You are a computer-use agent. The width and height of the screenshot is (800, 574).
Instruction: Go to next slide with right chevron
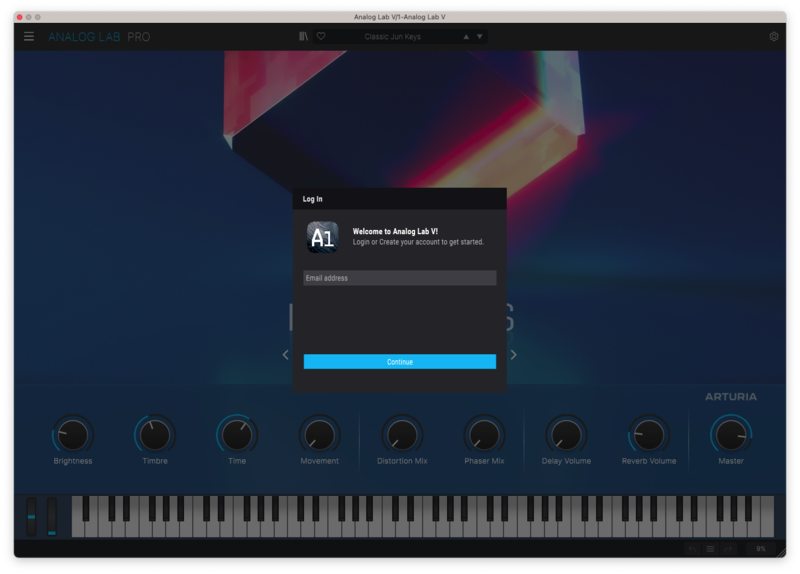tap(514, 355)
